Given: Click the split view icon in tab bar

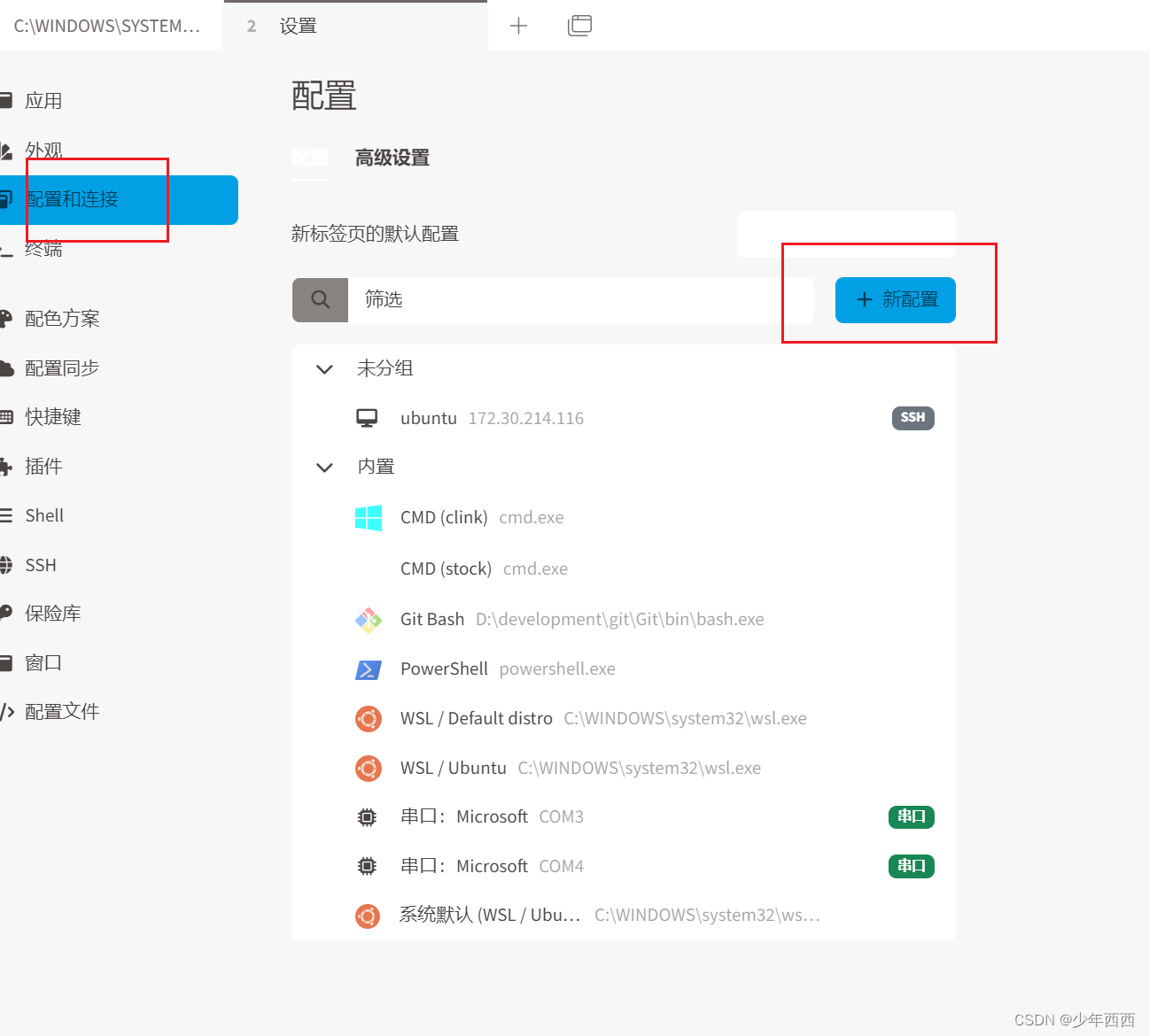Looking at the screenshot, I should [x=579, y=25].
